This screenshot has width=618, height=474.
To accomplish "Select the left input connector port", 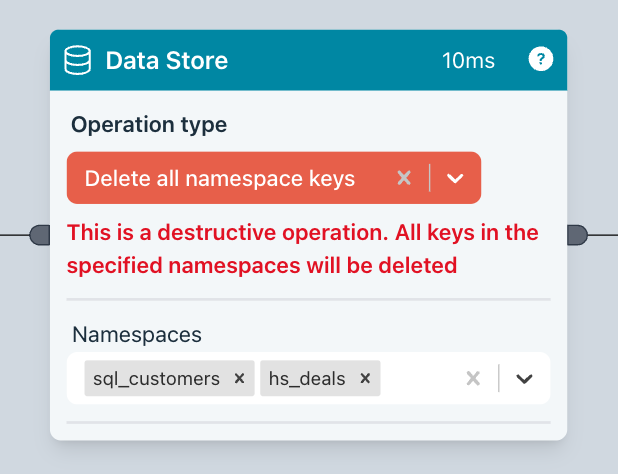I will 41,235.
